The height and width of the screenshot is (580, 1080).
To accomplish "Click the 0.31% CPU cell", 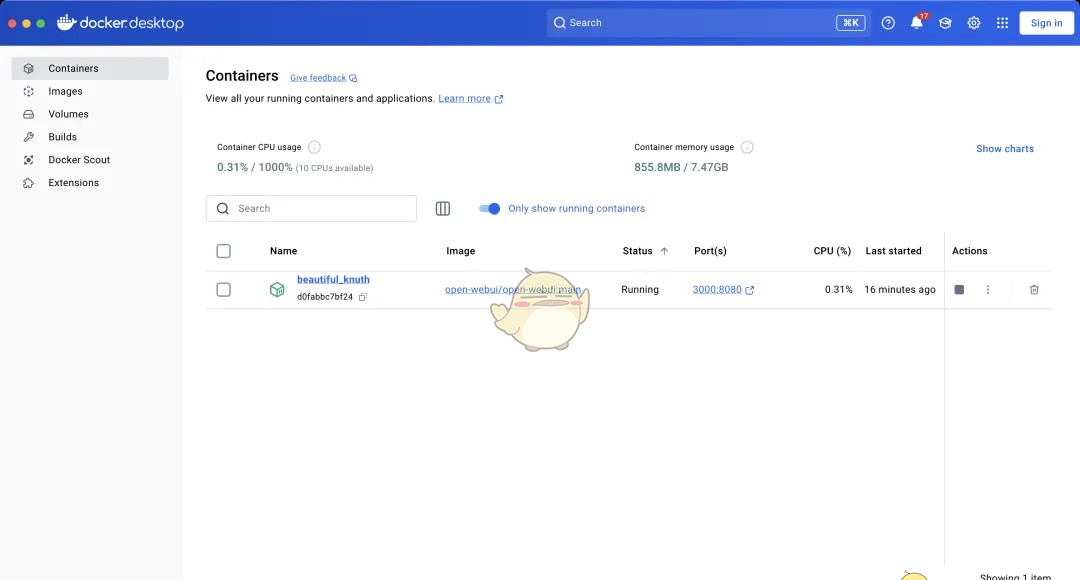I will tap(838, 289).
